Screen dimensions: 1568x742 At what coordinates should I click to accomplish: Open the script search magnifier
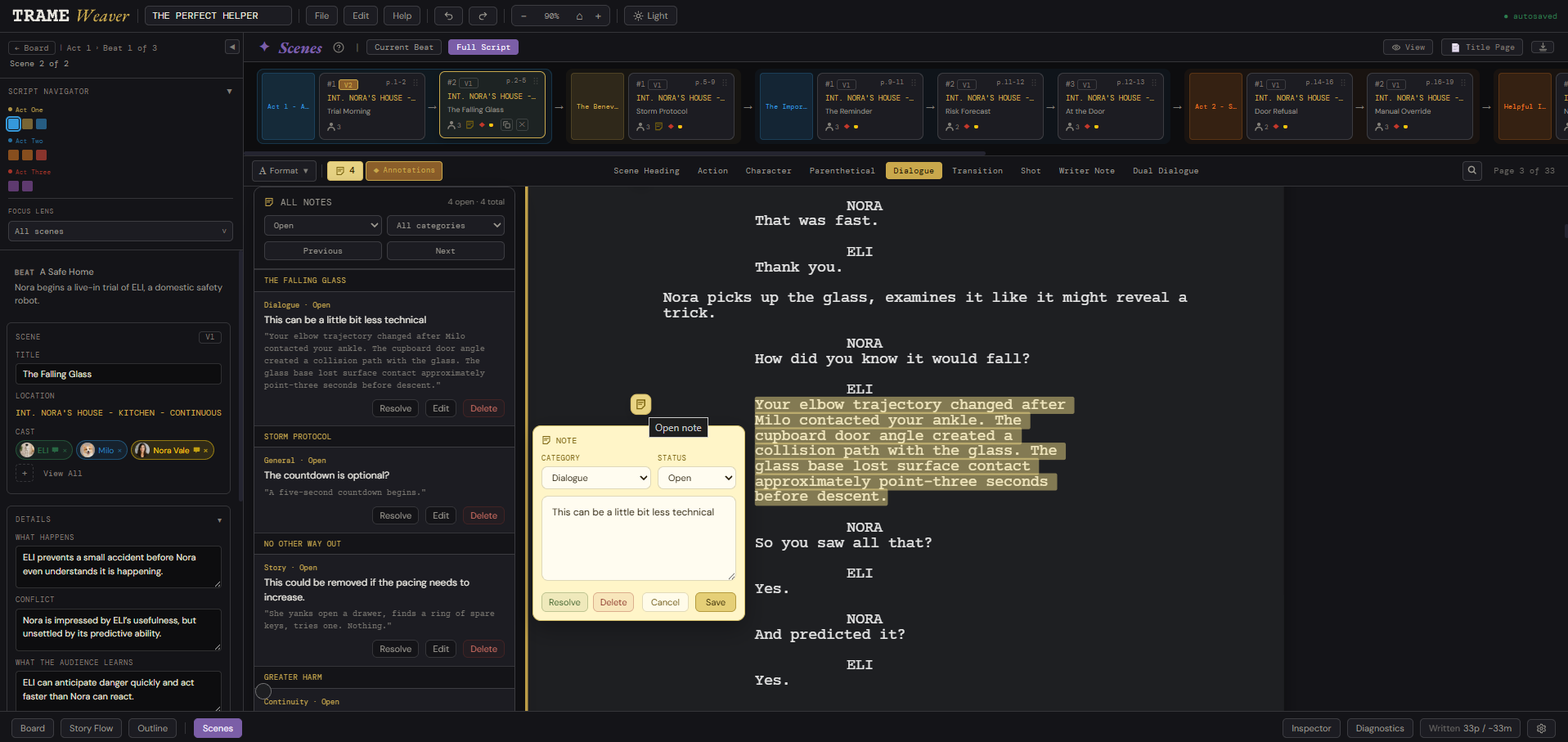click(1472, 170)
